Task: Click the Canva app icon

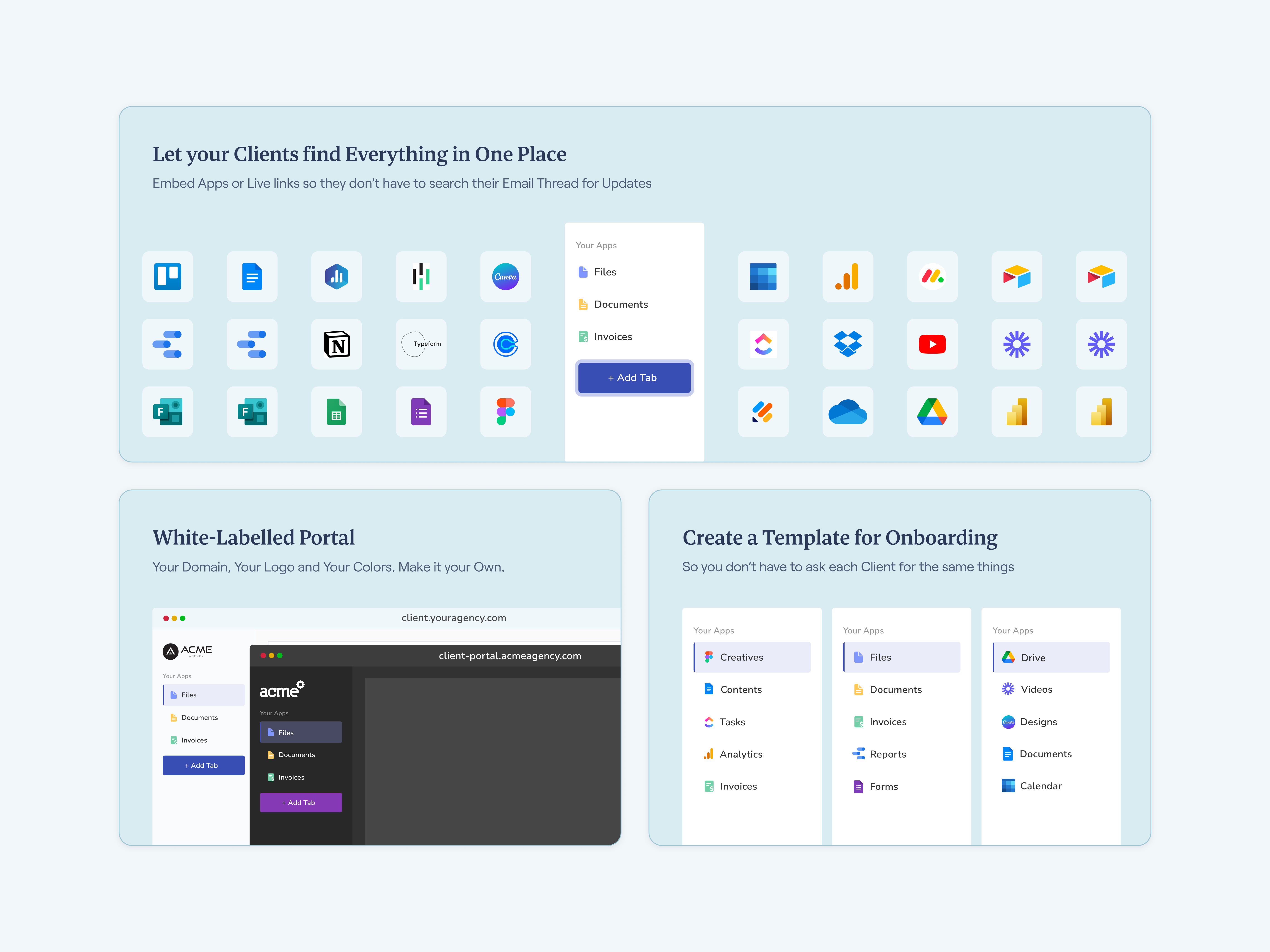Action: click(x=505, y=277)
